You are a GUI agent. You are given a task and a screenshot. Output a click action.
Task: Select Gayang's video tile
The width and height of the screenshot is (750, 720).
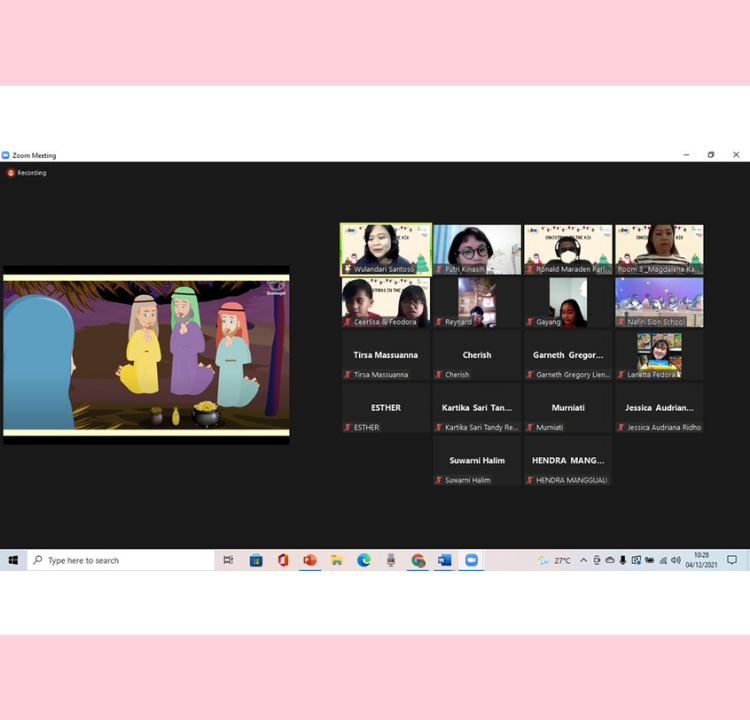click(x=568, y=302)
